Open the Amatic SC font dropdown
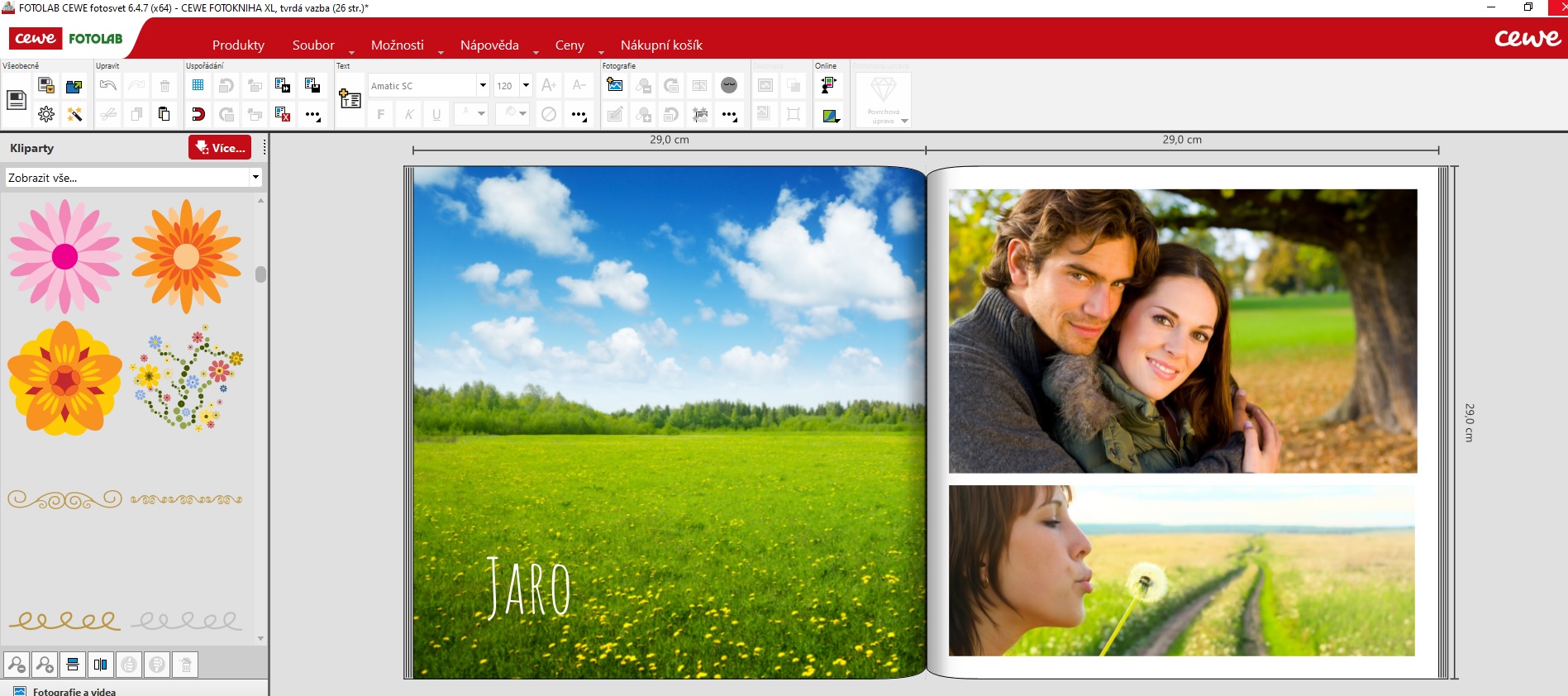 click(483, 85)
